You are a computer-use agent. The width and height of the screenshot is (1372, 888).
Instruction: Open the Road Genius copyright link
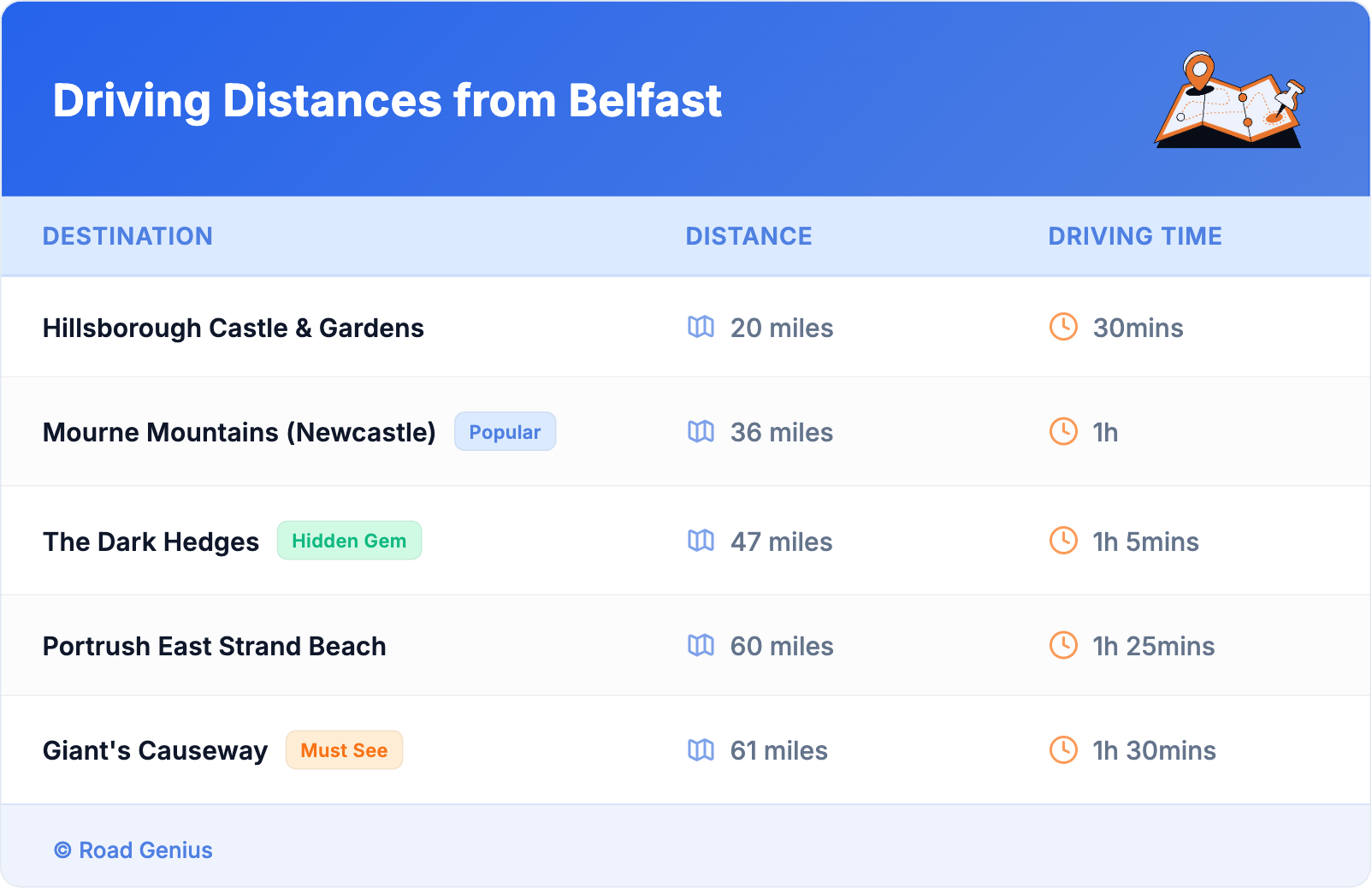tap(133, 850)
